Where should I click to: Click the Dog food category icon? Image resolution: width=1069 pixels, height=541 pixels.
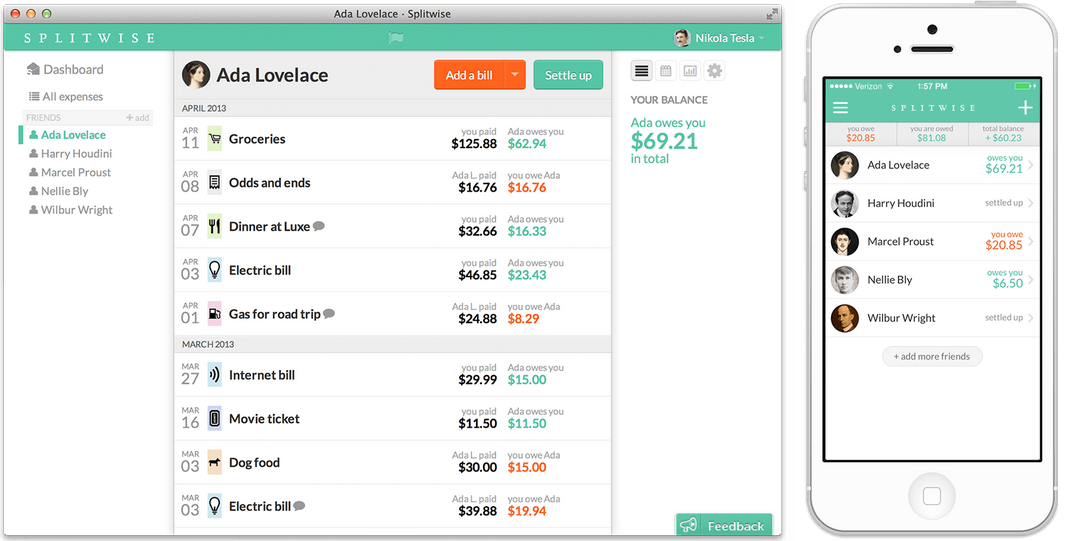click(215, 462)
